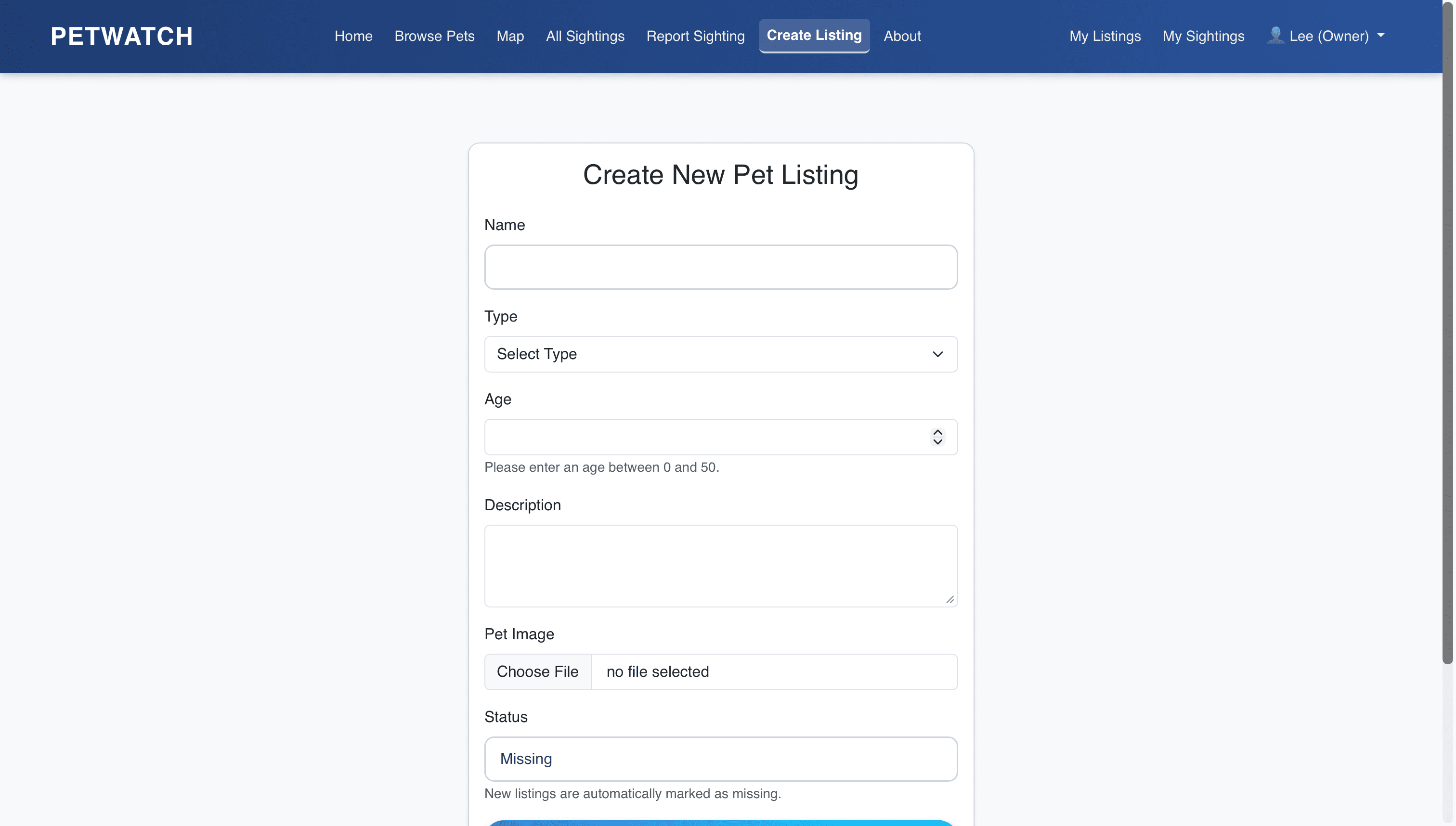Navigate to the Map page
The height and width of the screenshot is (826, 1456).
point(509,36)
